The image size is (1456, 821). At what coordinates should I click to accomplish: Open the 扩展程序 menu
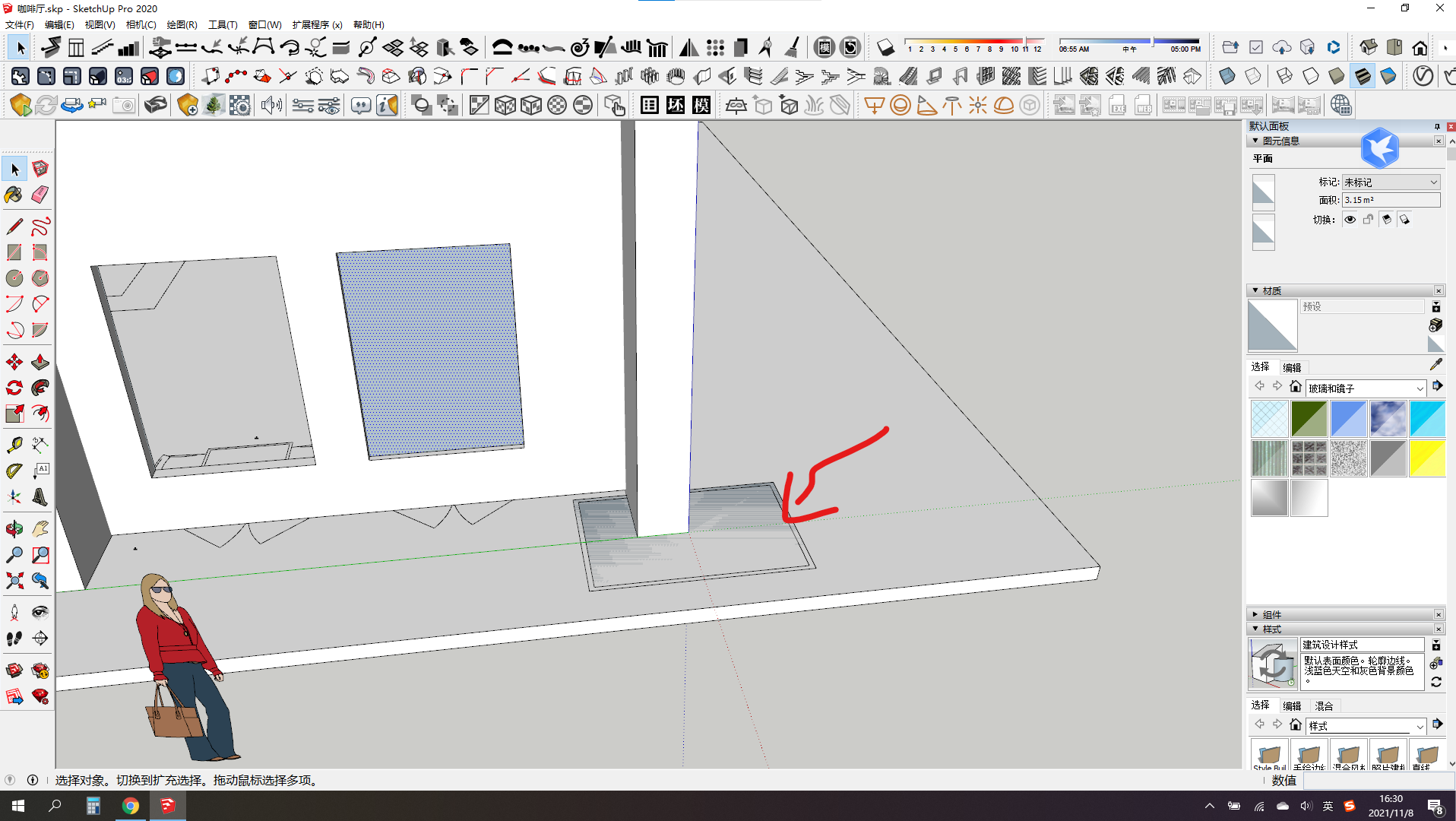317,25
